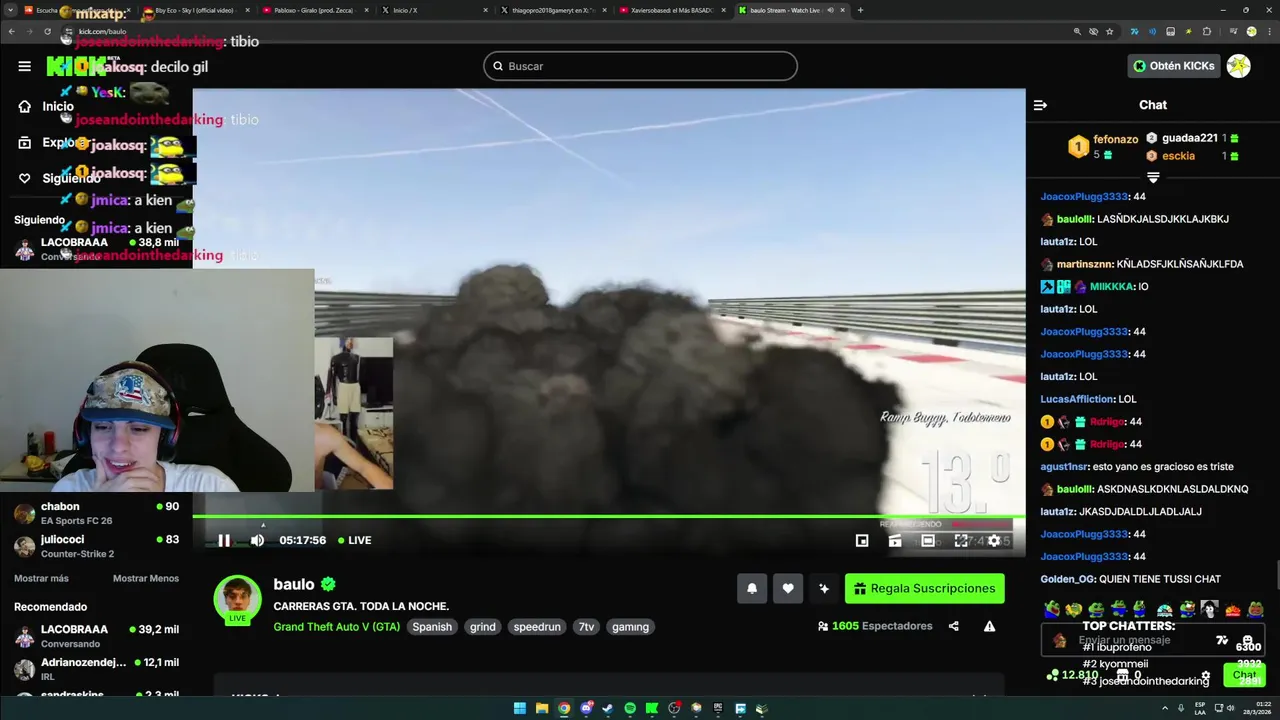Open Discord from taskbar

[586, 708]
